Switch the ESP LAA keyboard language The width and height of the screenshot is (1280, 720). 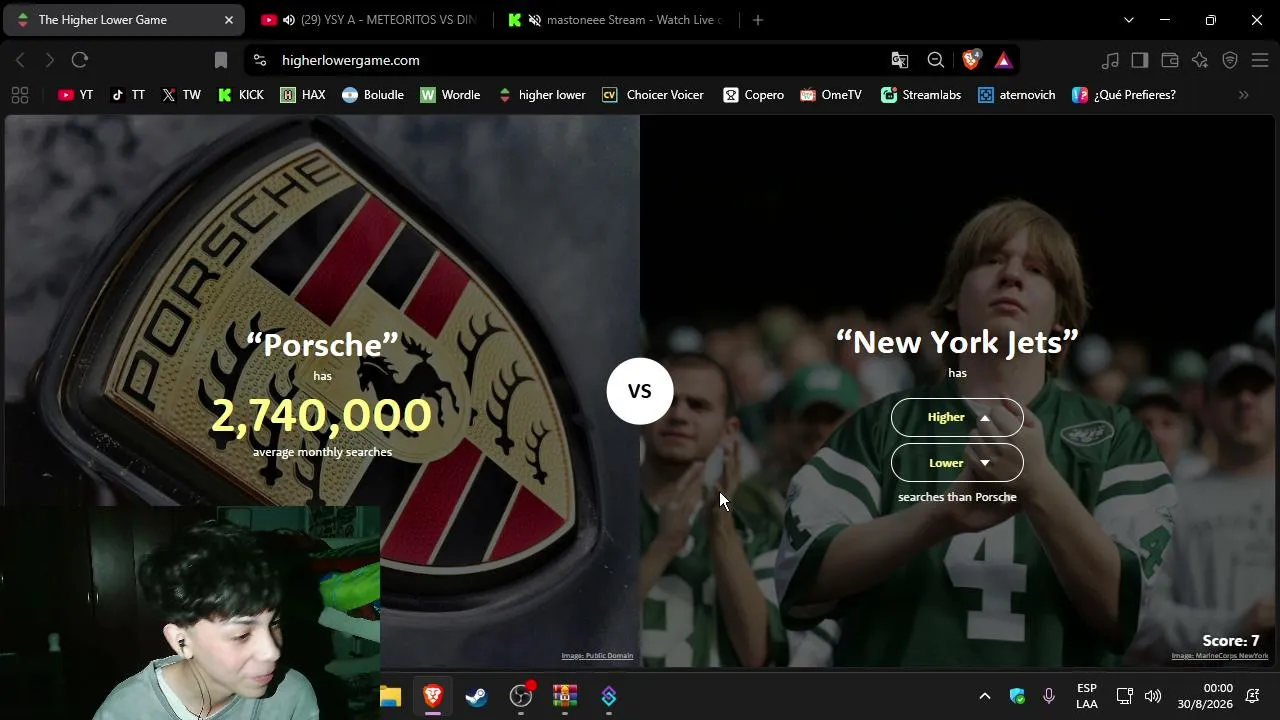pyautogui.click(x=1087, y=696)
